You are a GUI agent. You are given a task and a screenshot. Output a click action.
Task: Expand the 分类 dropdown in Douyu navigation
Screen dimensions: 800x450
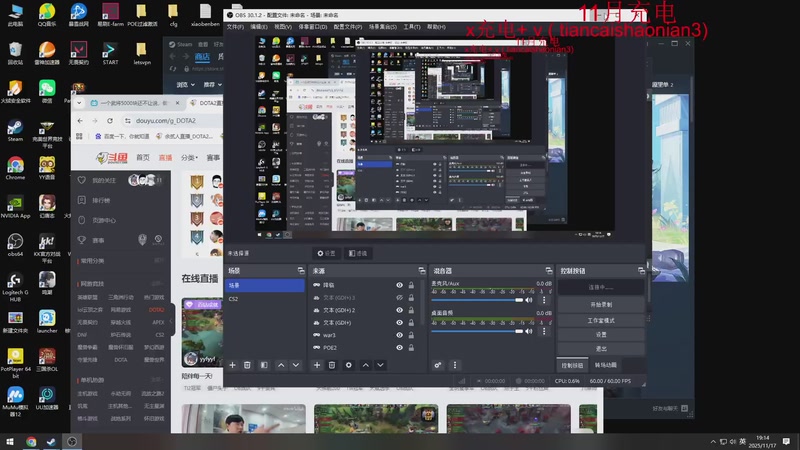click(x=190, y=158)
